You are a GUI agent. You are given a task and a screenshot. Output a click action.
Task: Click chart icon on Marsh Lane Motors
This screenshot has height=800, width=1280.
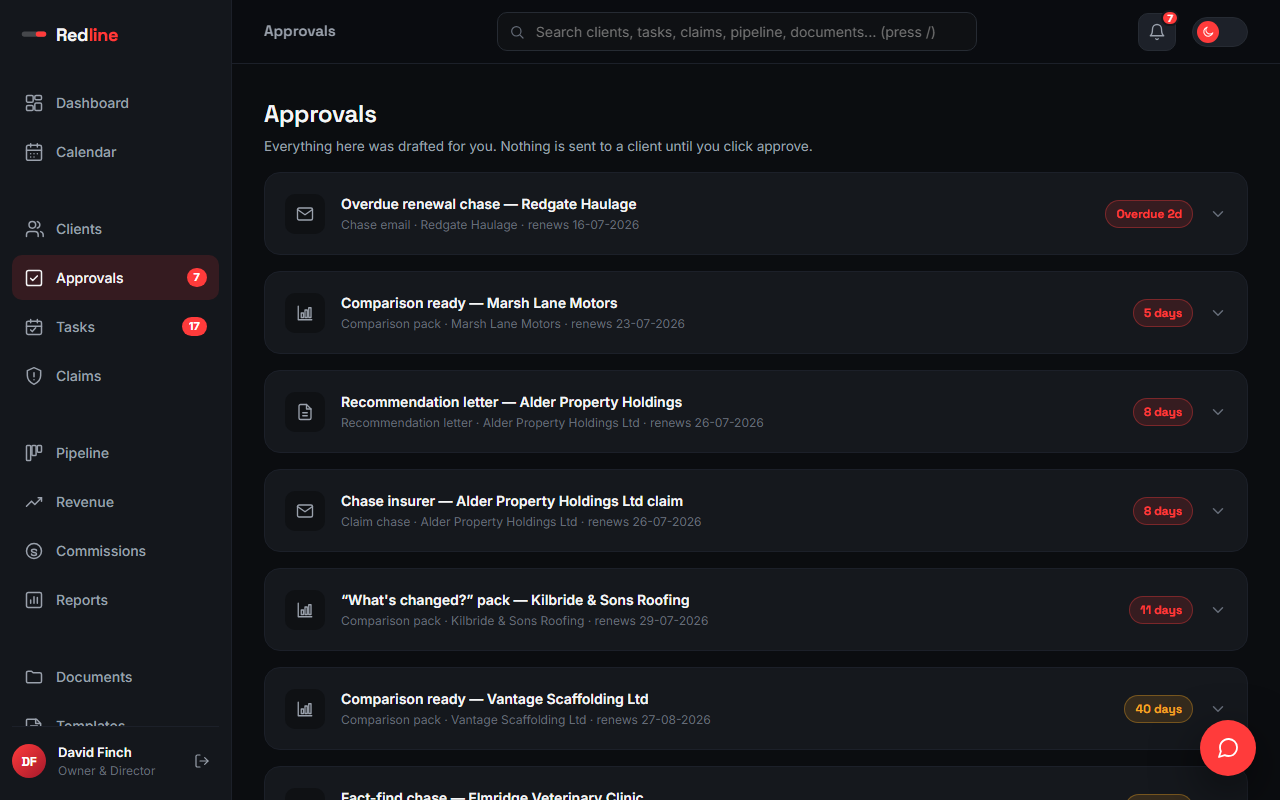point(305,313)
